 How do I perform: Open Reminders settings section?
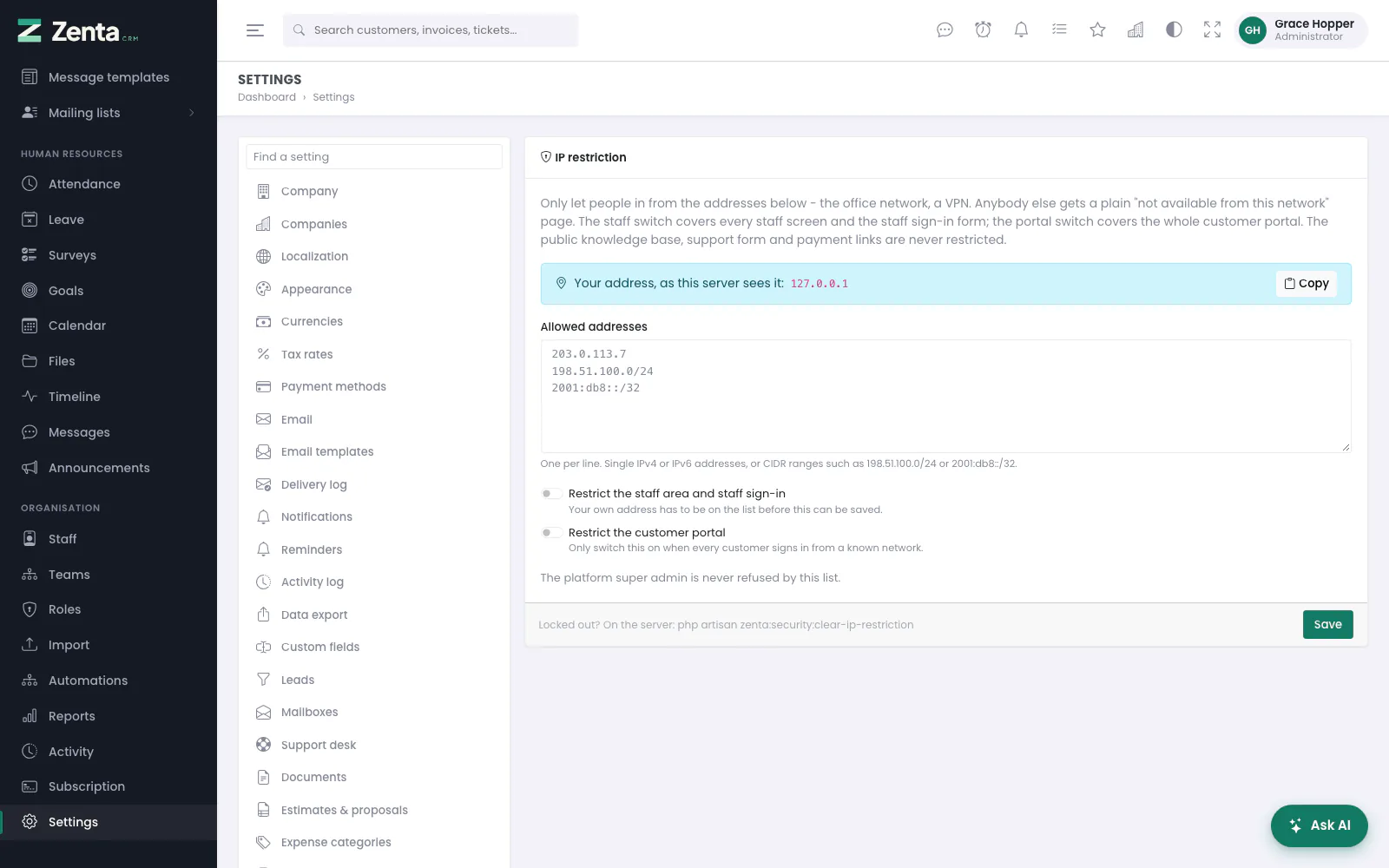click(x=374, y=549)
